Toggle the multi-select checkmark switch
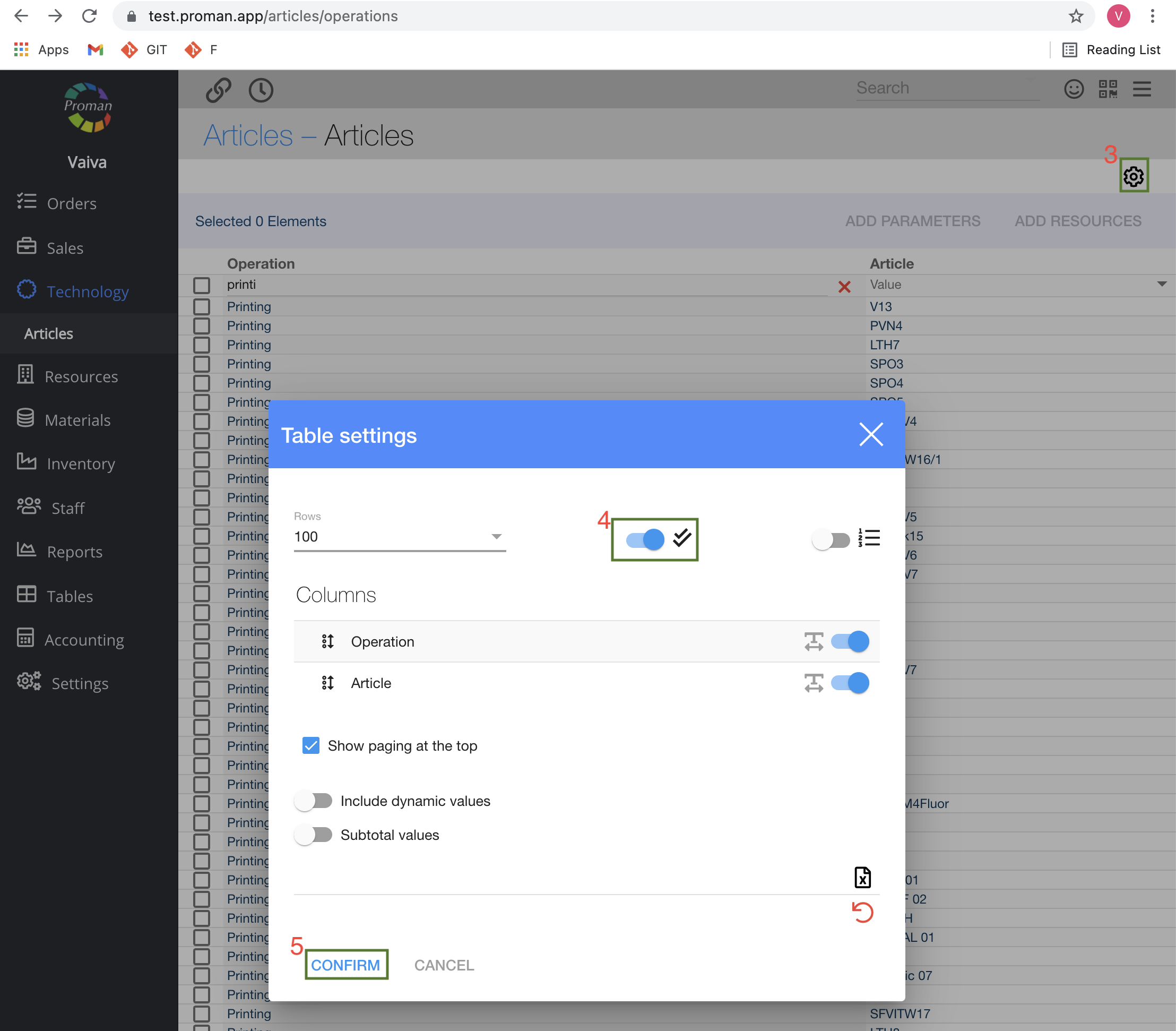This screenshot has height=1031, width=1176. coord(645,539)
